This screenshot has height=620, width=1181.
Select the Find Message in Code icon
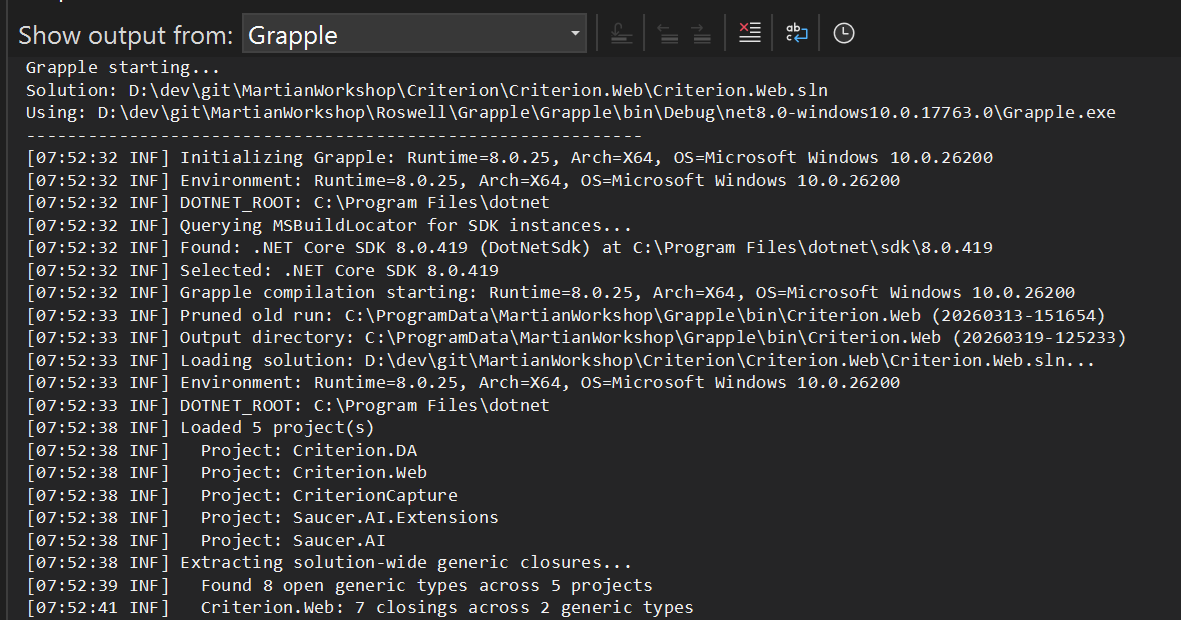point(622,32)
